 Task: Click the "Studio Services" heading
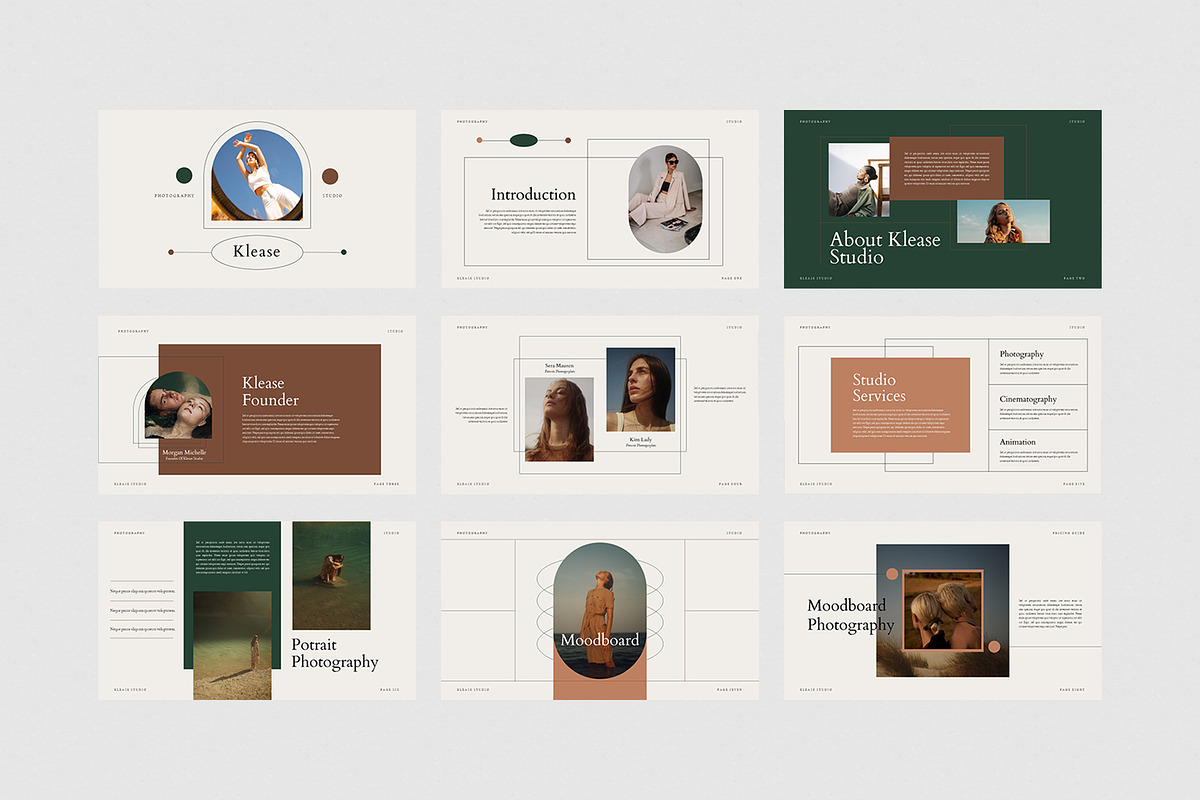879,387
